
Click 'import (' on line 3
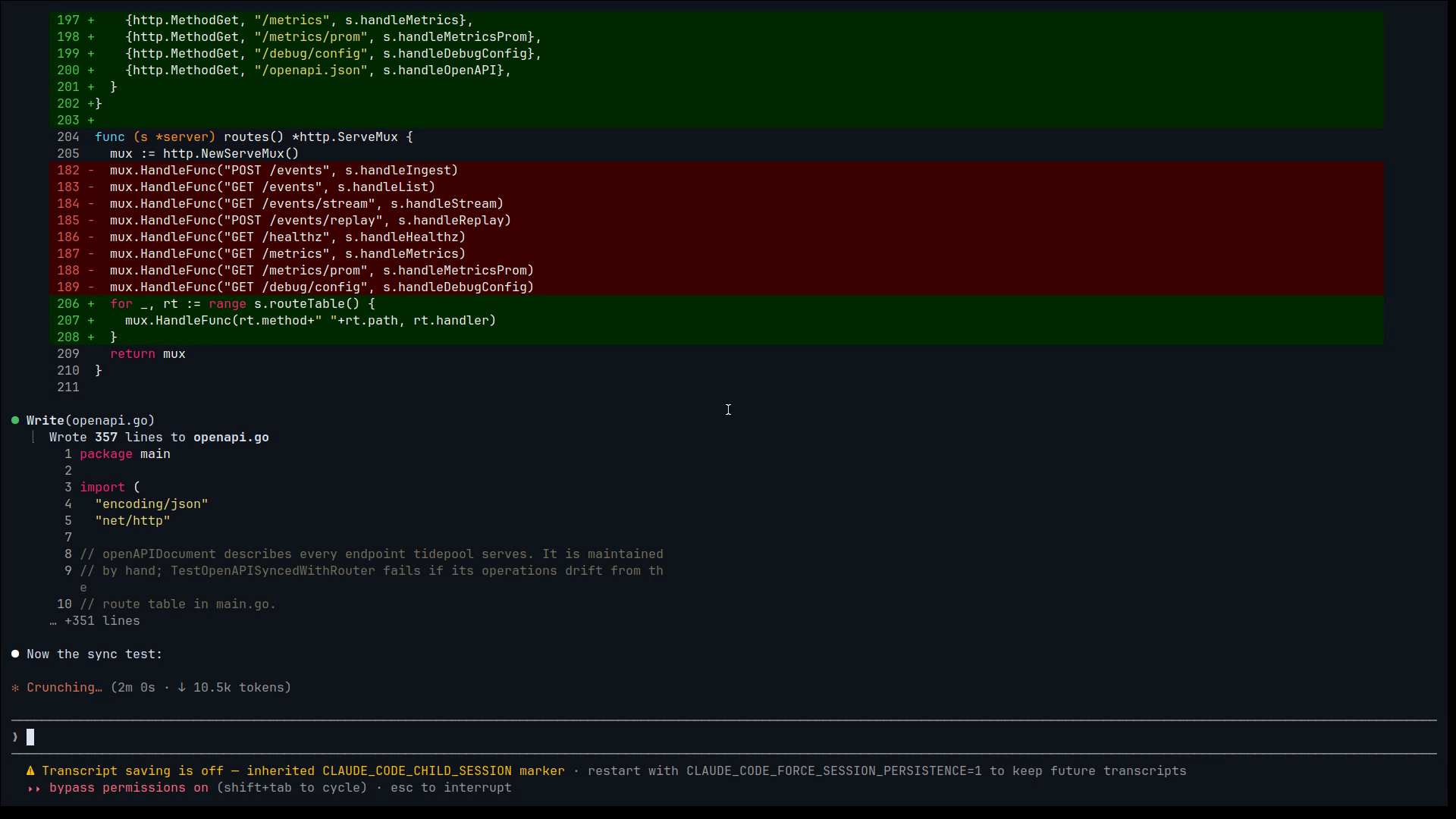(110, 488)
